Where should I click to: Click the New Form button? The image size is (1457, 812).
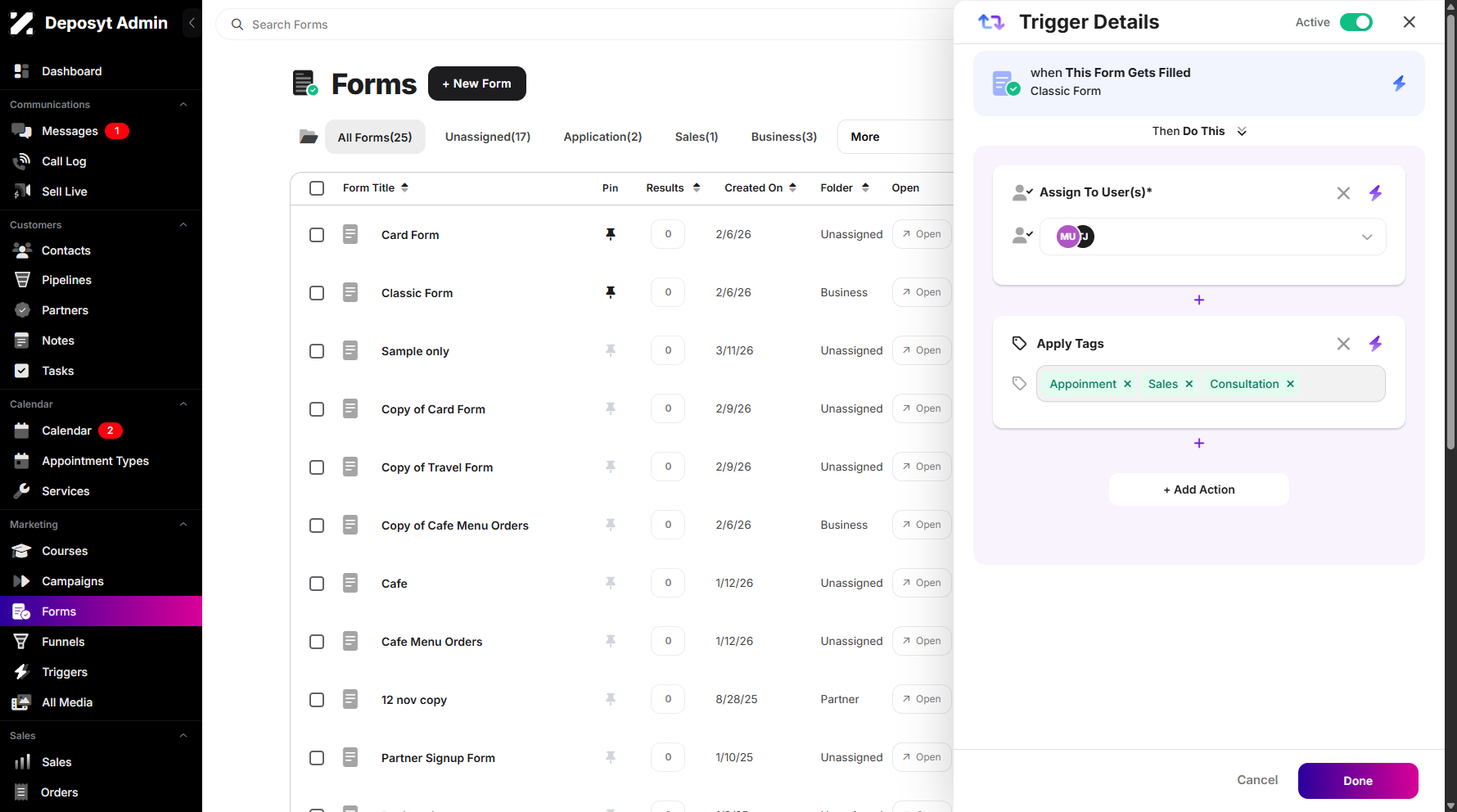point(477,83)
